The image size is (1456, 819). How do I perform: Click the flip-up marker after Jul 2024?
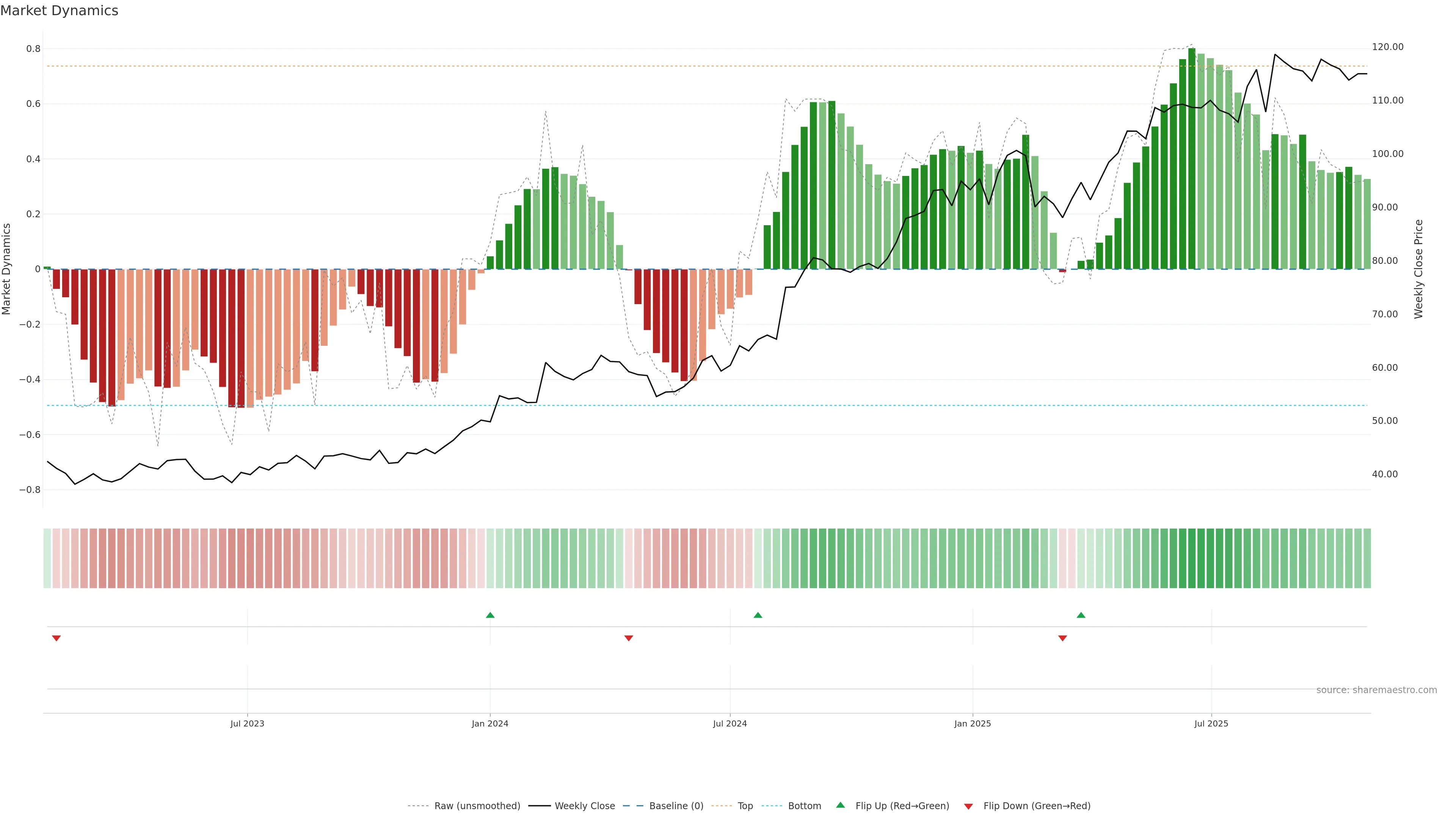click(758, 615)
